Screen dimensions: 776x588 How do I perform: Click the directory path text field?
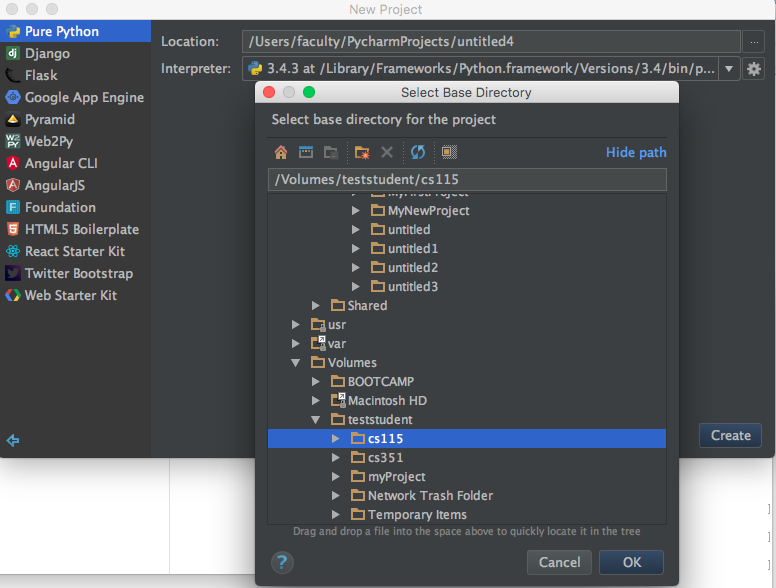[x=467, y=179]
